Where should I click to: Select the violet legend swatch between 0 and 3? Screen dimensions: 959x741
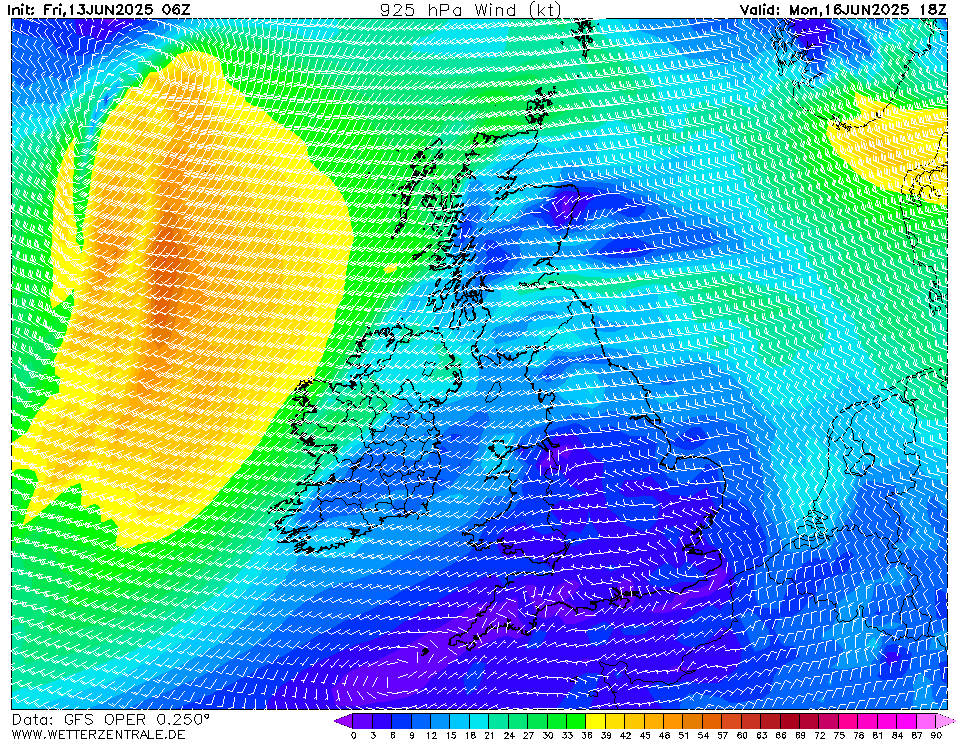coord(363,720)
